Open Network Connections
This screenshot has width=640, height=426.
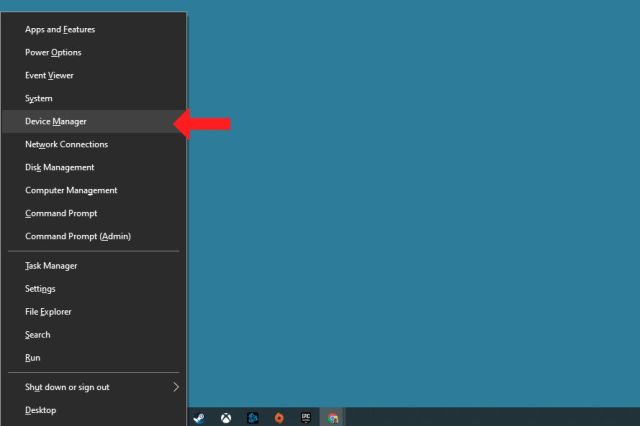point(94,144)
